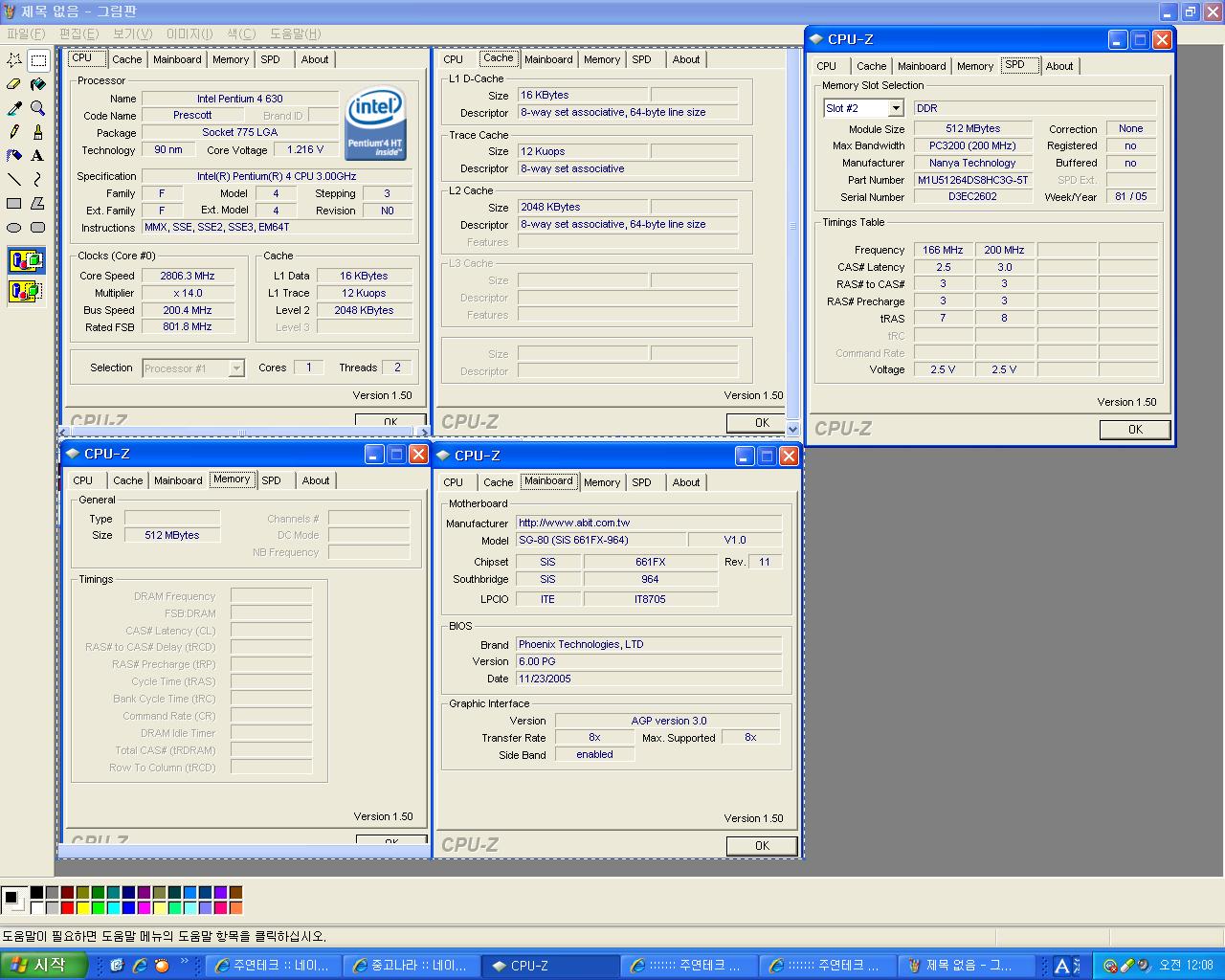Pick the Text tool (letter A)
Image resolution: width=1225 pixels, height=980 pixels.
point(38,155)
